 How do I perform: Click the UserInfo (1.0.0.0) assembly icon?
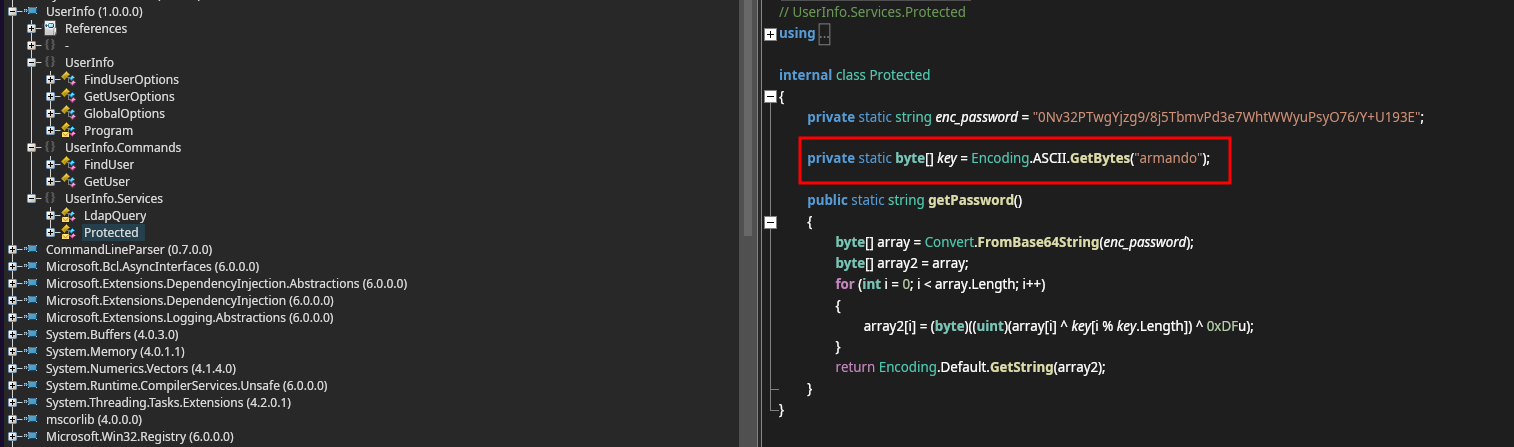point(31,11)
